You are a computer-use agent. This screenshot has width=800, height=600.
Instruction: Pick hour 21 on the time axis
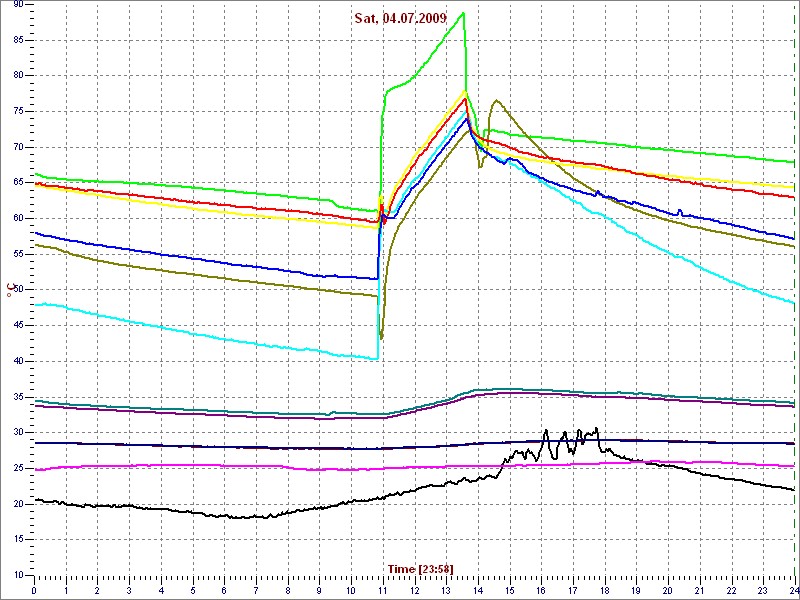[700, 591]
